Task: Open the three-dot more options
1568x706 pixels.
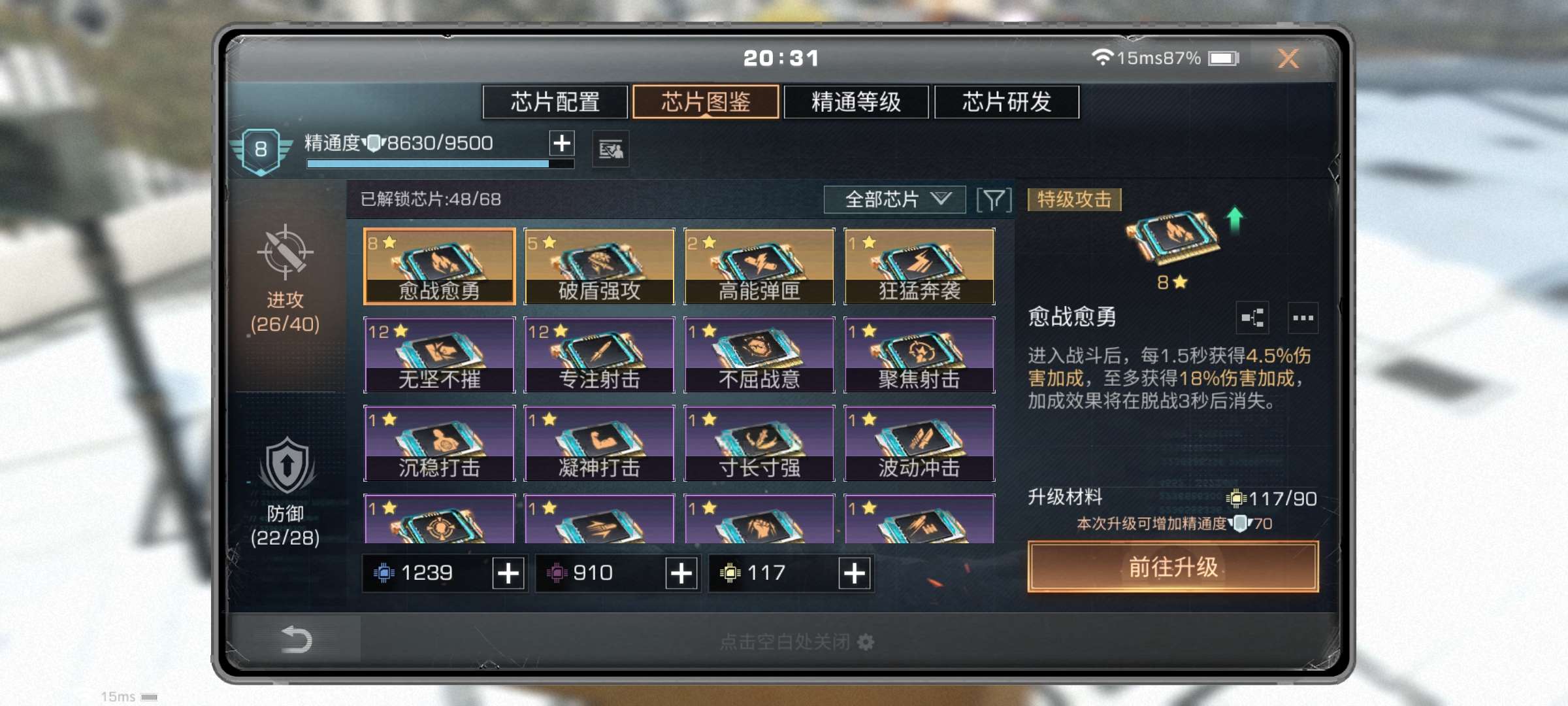Action: (1303, 318)
